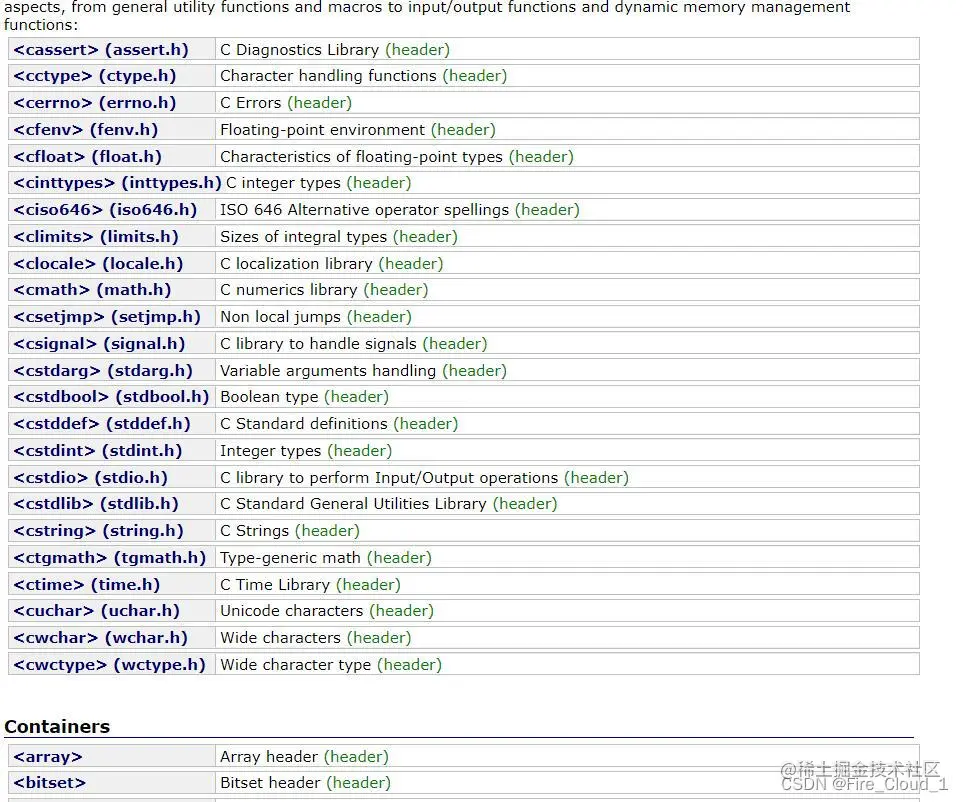Open the <csetjmp> (setjmp.h) link
This screenshot has width=963, height=802.
tap(107, 316)
